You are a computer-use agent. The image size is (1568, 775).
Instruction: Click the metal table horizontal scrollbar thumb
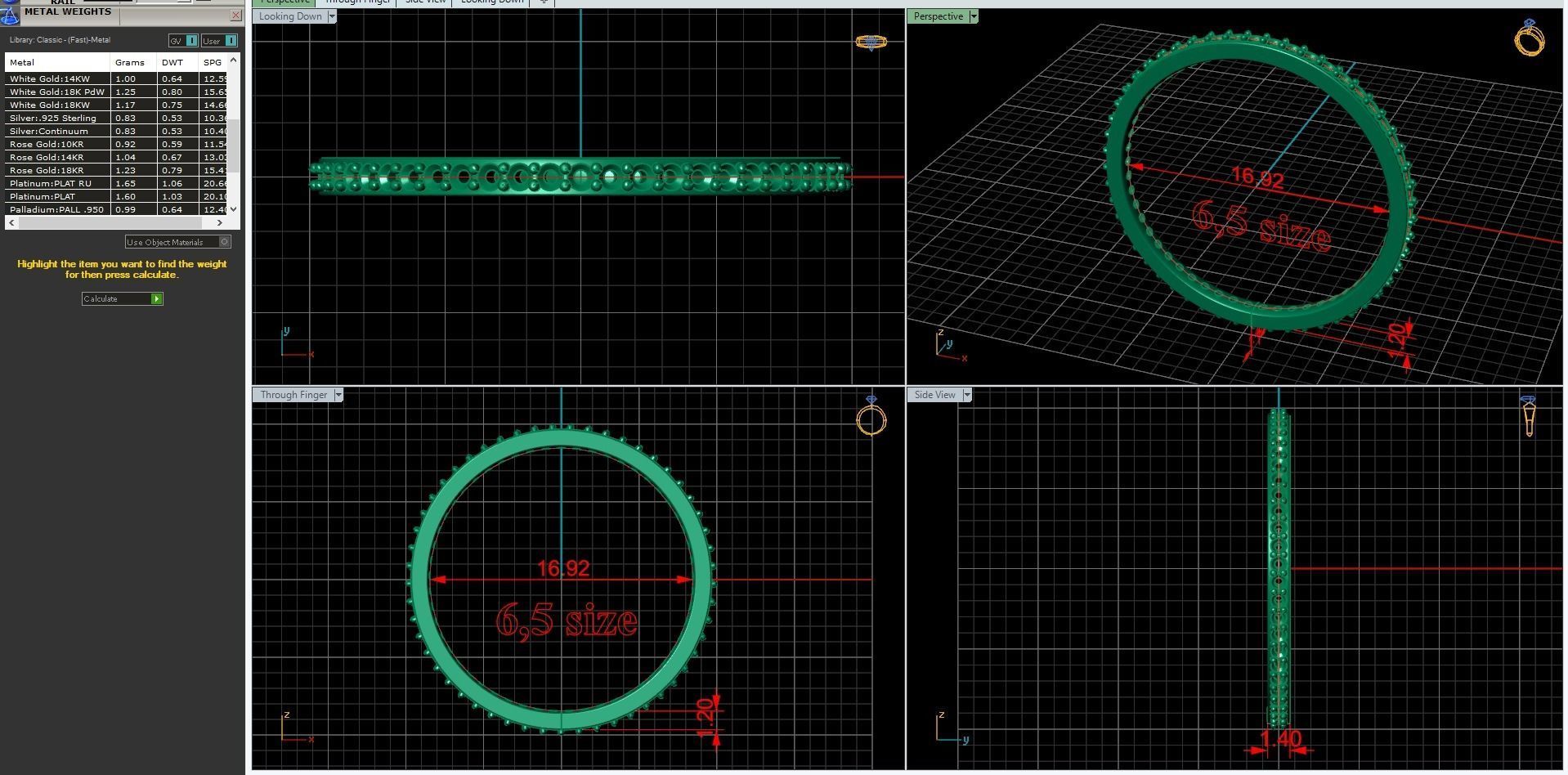point(110,222)
